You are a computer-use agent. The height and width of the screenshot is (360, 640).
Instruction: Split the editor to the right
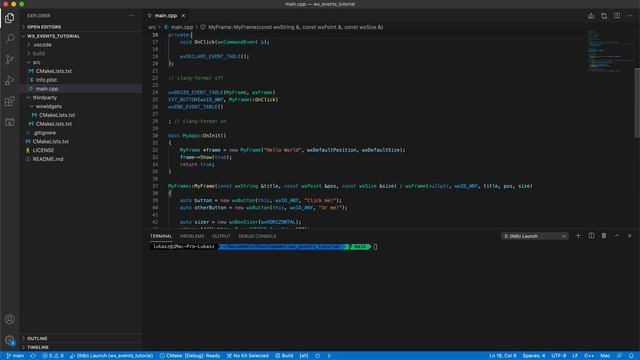point(617,16)
